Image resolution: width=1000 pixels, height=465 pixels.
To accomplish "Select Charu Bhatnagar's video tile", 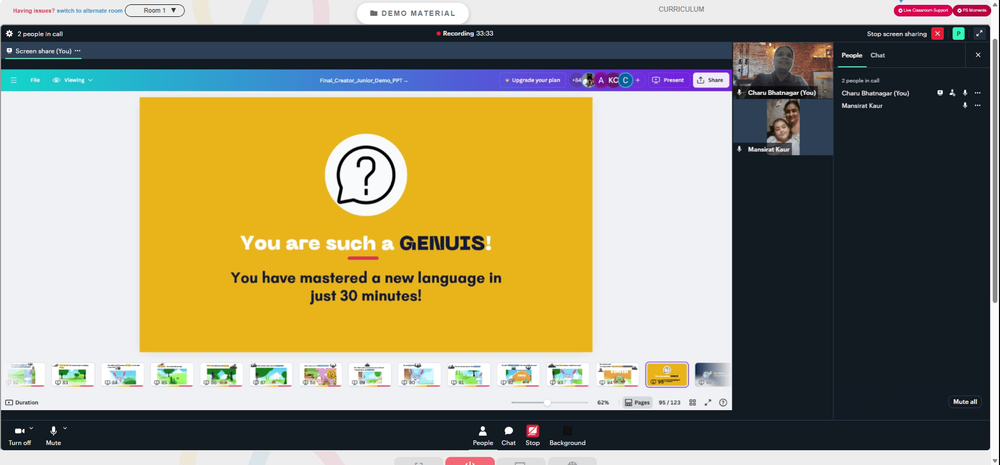I will [x=783, y=70].
